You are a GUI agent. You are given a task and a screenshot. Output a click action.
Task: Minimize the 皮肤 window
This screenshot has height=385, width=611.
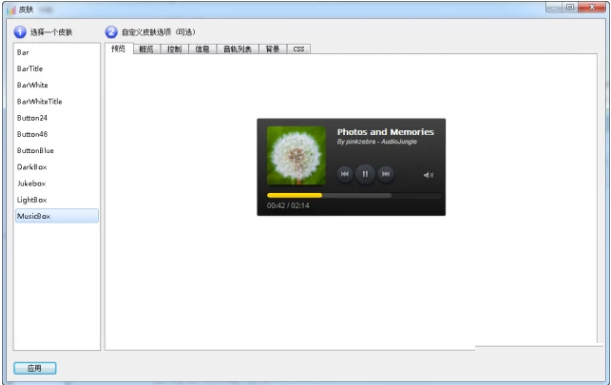[x=554, y=7]
